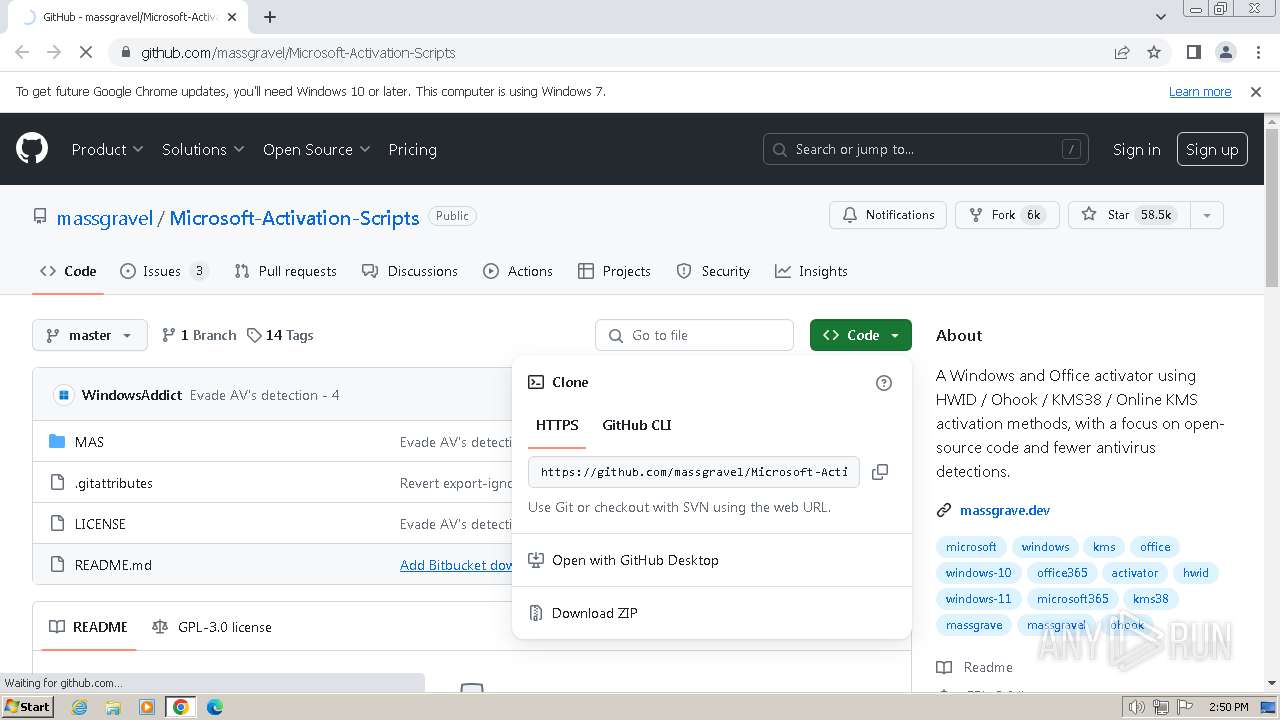Viewport: 1280px width, 720px height.
Task: Open the .gitattributes file
Action: [x=114, y=483]
